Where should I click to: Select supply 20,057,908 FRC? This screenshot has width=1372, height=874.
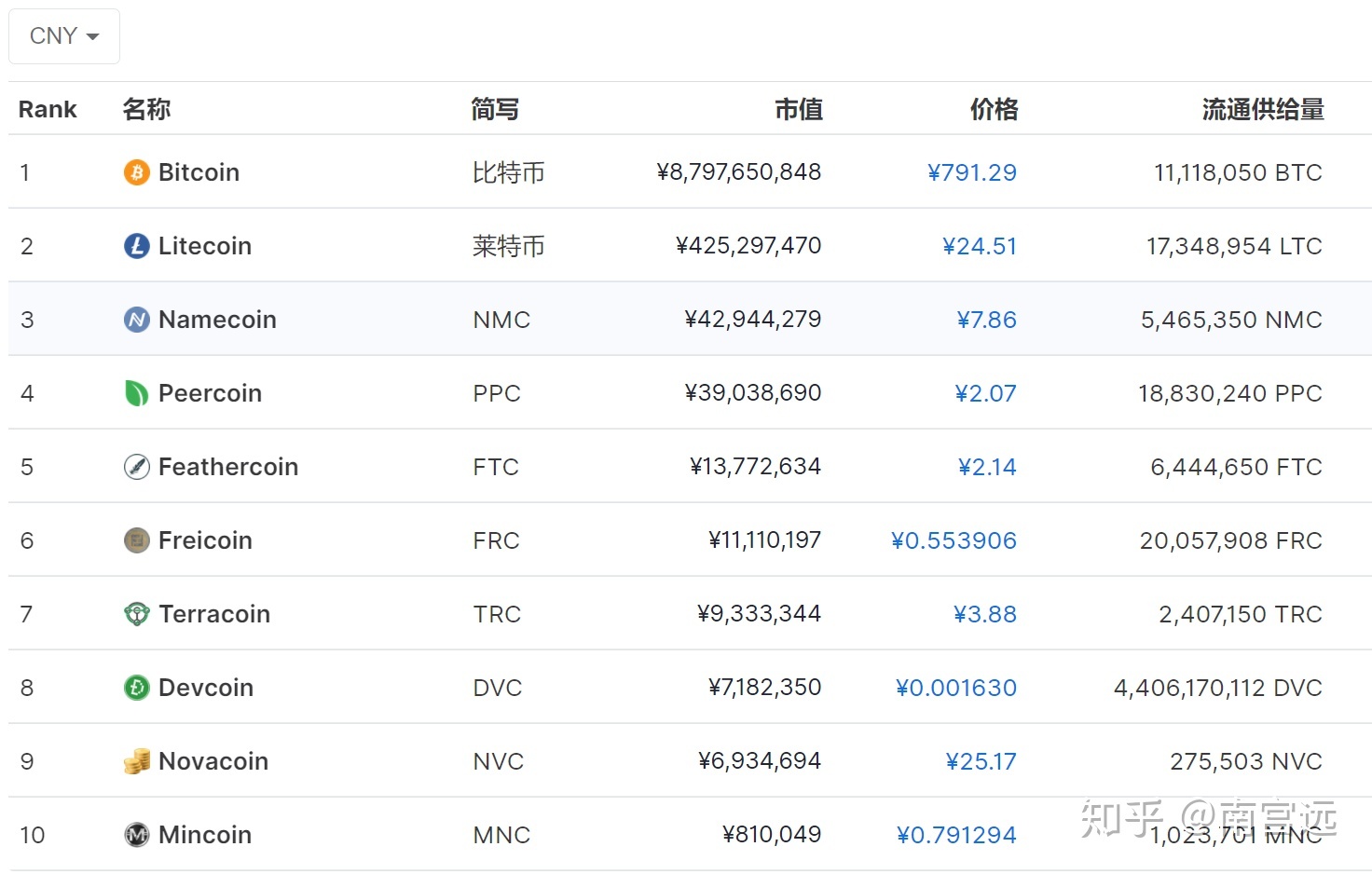(x=1231, y=540)
